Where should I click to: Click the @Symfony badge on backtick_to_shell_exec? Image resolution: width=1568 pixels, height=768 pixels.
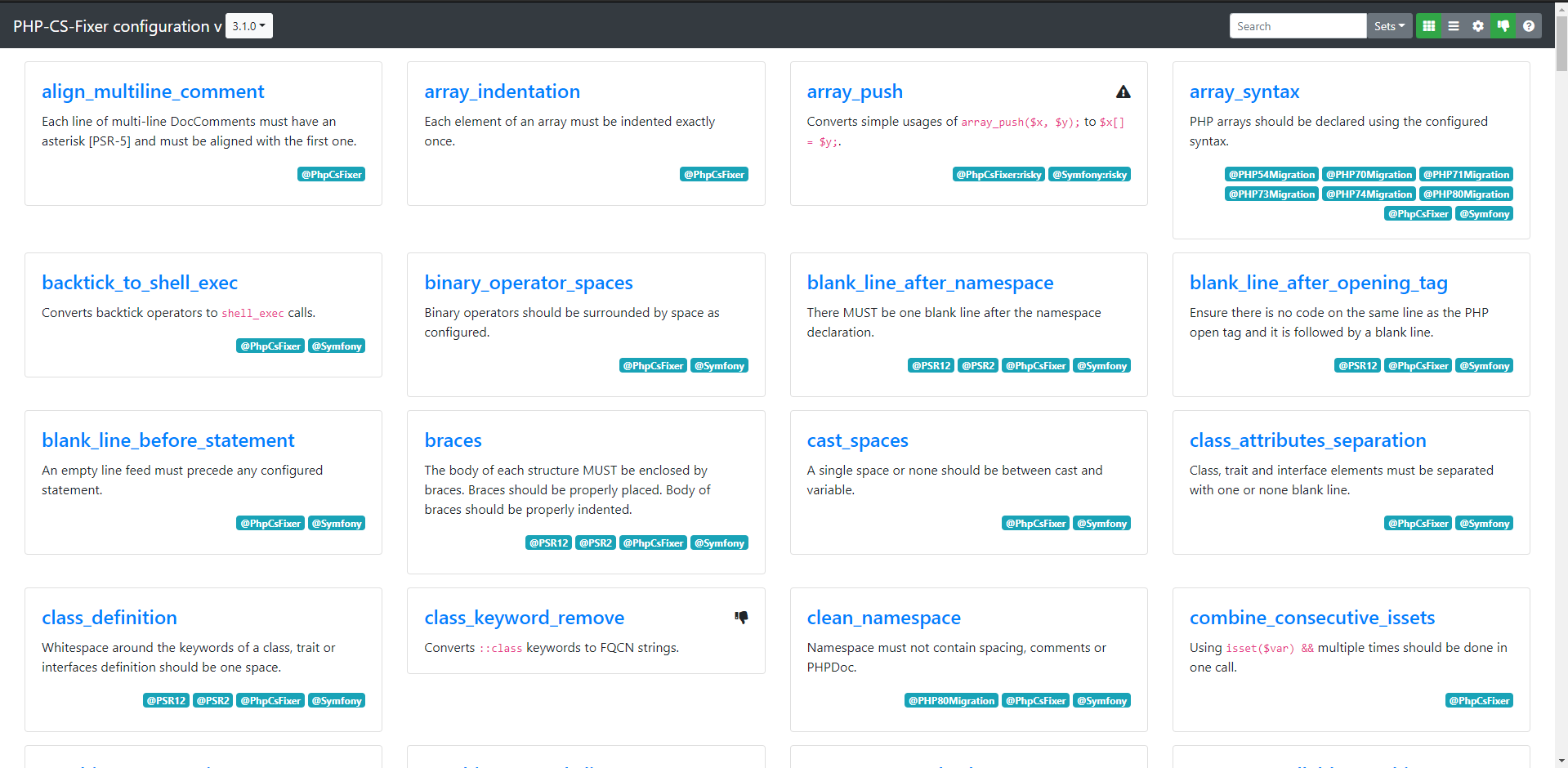[337, 346]
